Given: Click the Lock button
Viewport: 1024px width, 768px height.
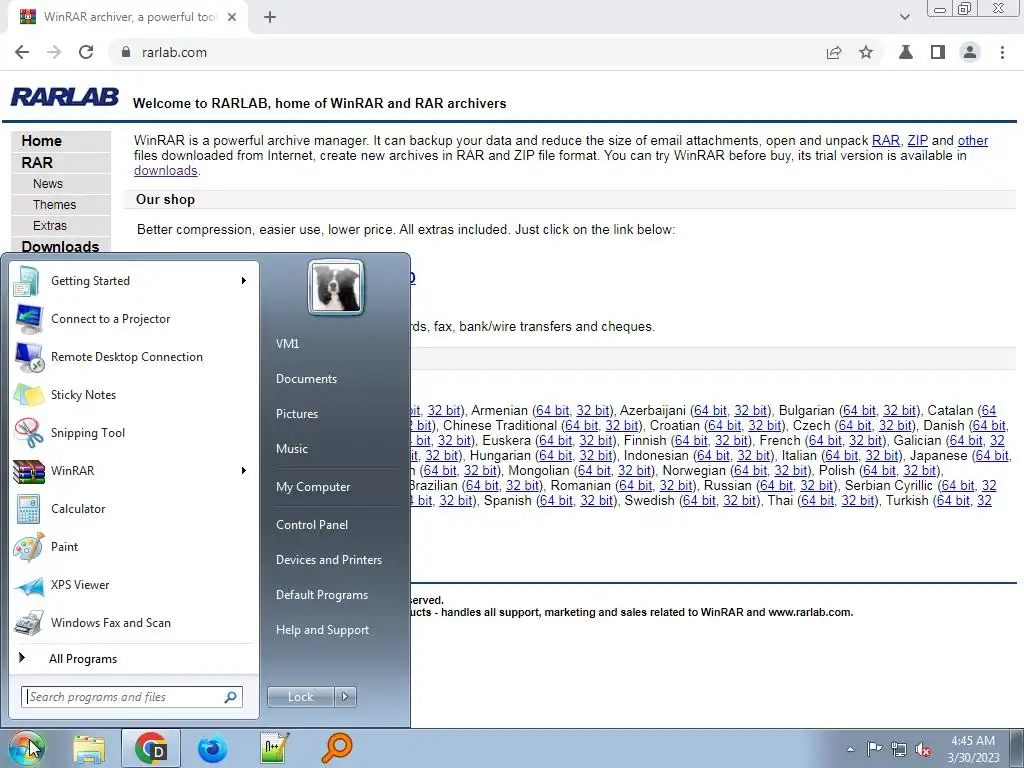Looking at the screenshot, I should click(x=300, y=697).
